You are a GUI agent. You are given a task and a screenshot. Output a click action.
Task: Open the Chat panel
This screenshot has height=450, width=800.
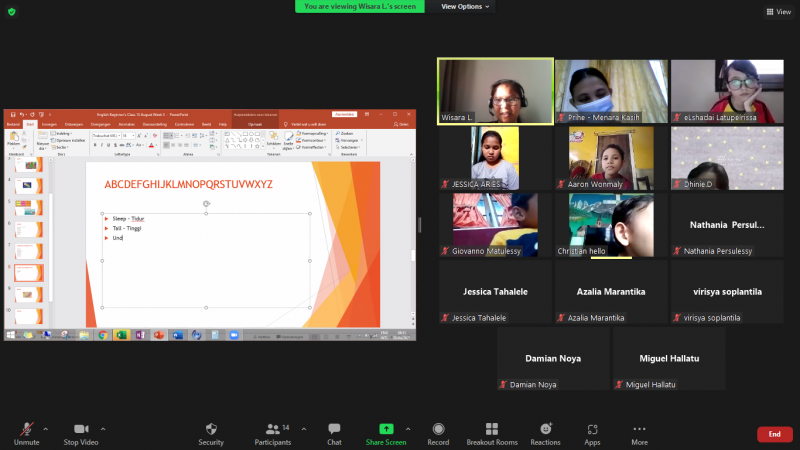click(x=334, y=429)
